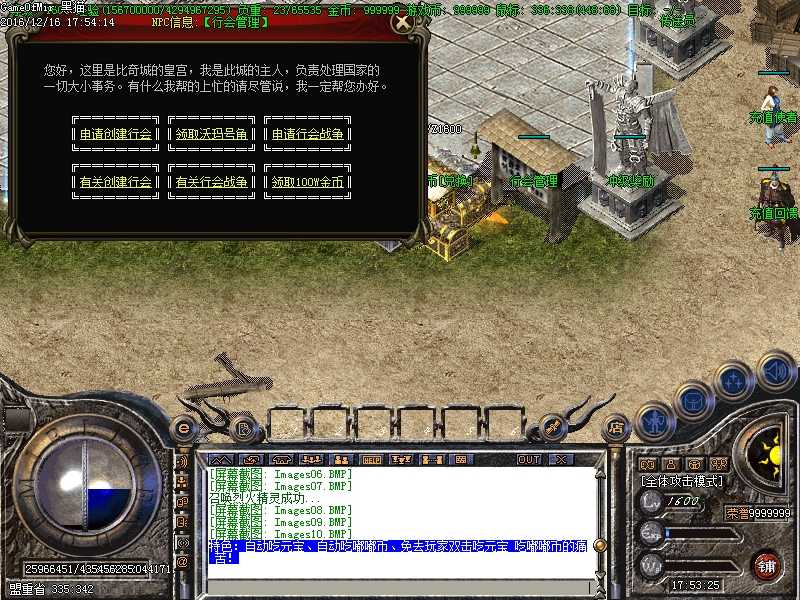Image resolution: width=800 pixels, height=600 pixels.
Task: Open the 有关行会战争 info link
Action: click(x=211, y=182)
